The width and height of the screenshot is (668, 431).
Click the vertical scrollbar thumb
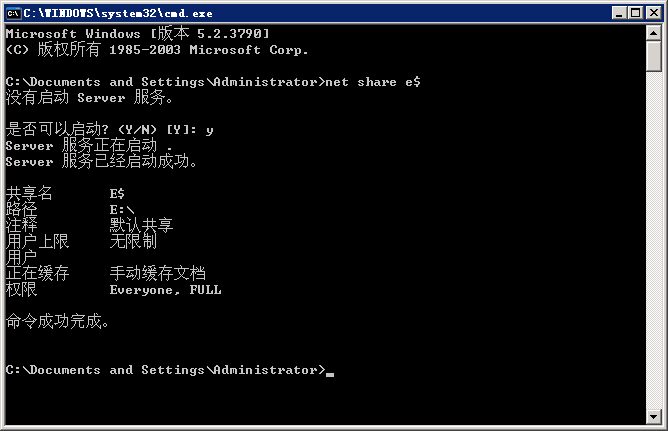654,56
